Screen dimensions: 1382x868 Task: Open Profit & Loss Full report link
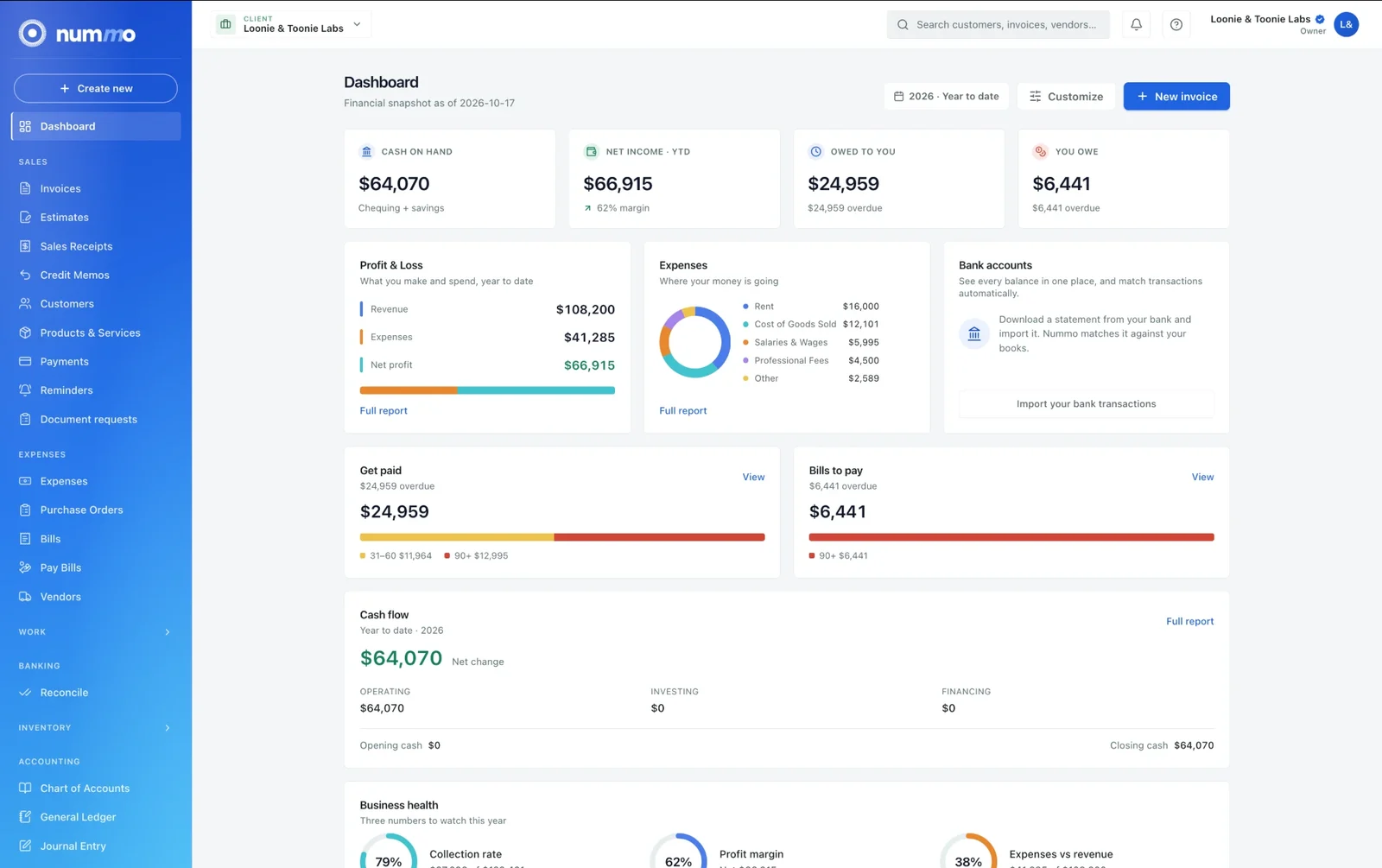[x=384, y=411]
